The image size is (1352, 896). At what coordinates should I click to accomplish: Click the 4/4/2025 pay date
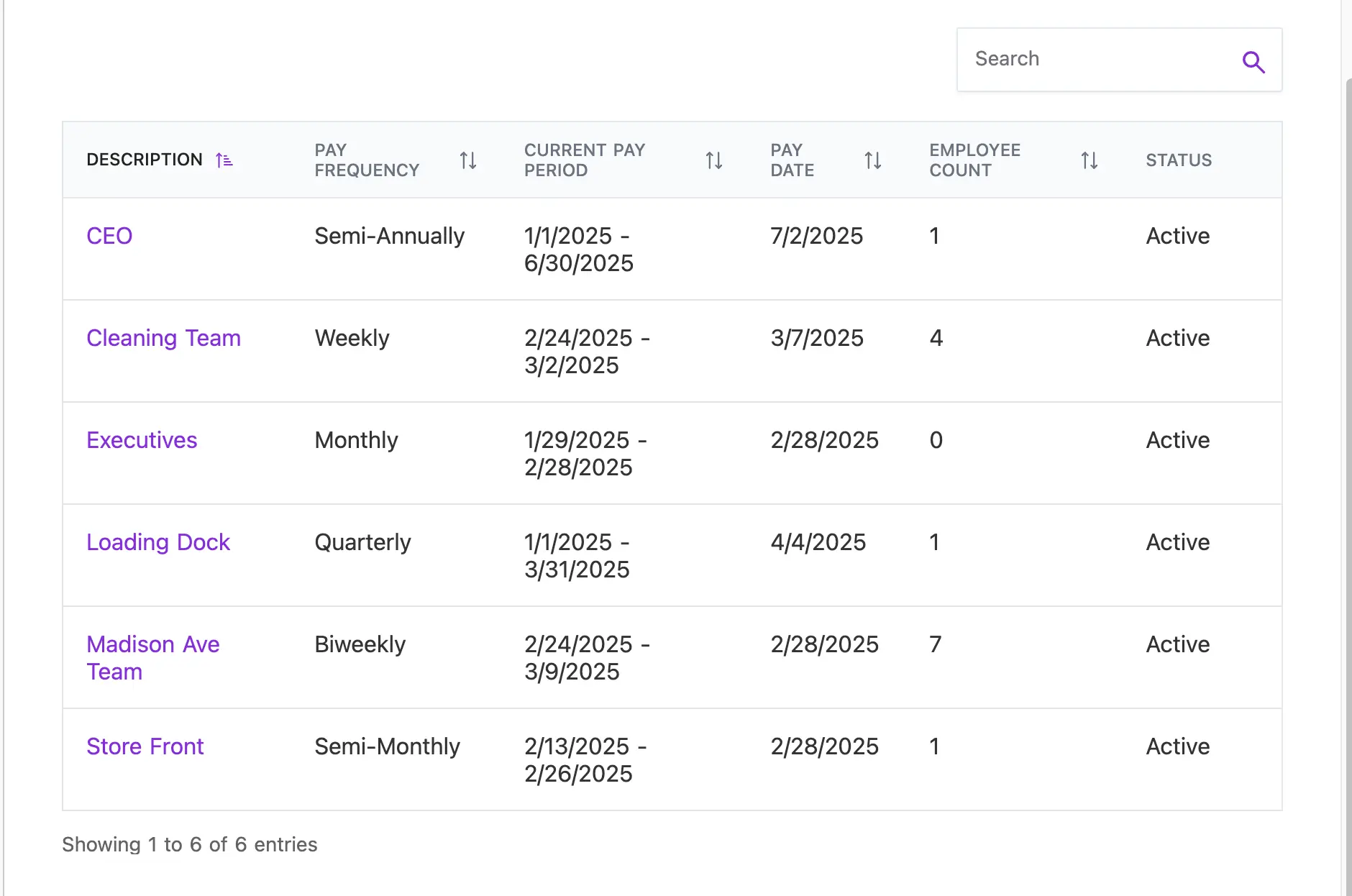[818, 542]
